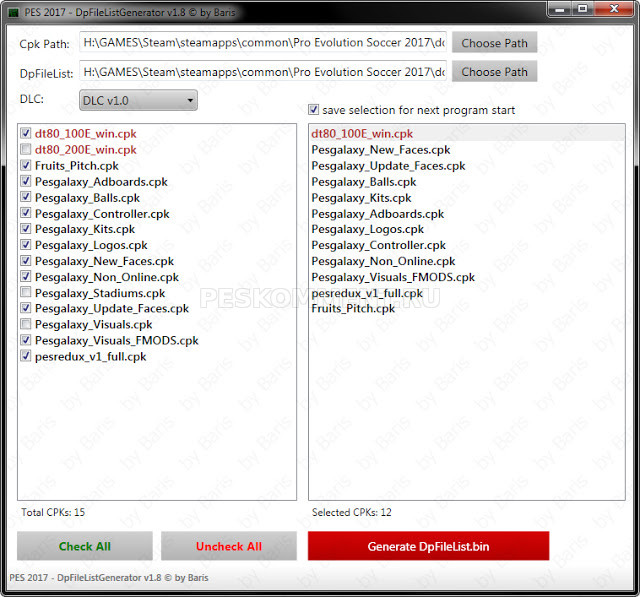Click the Check All button
The height and width of the screenshot is (597, 640).
coord(84,546)
